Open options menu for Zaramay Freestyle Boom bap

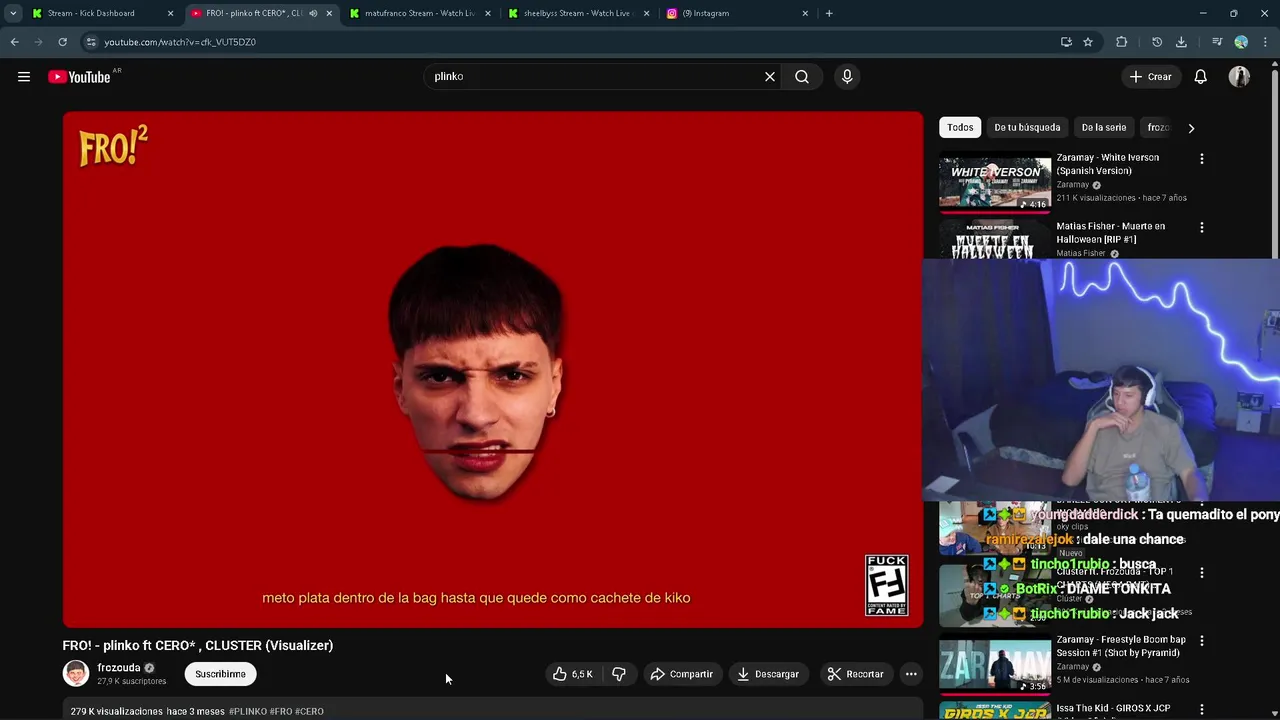pyautogui.click(x=1202, y=641)
